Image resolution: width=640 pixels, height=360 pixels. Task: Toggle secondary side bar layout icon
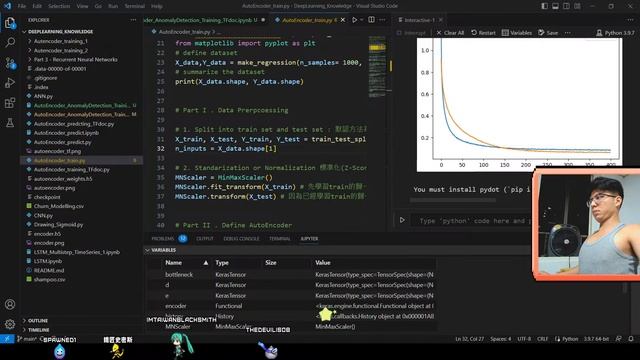pyautogui.click(x=567, y=6)
